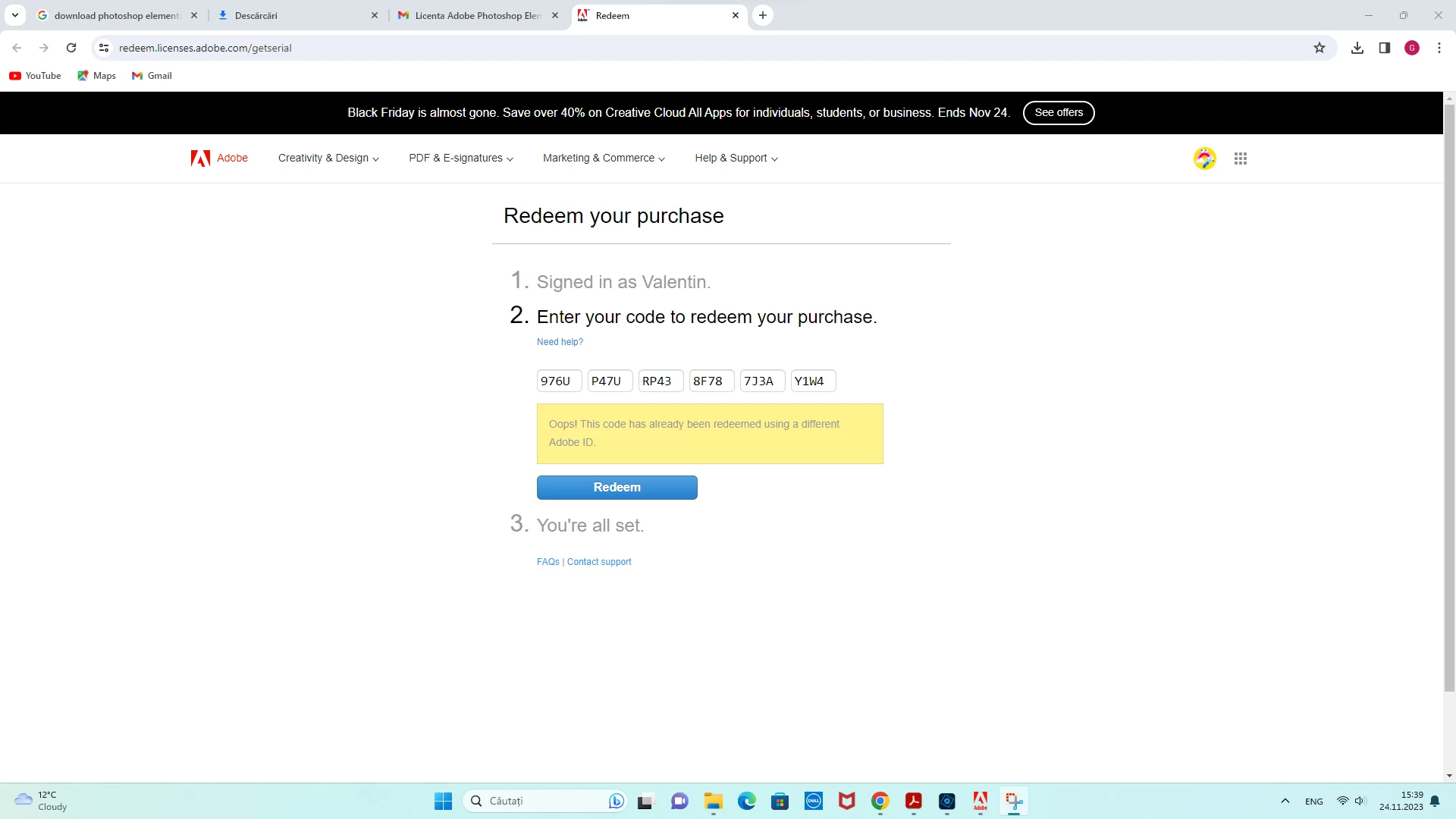
Task: Open the YouTube bookmark
Action: [35, 76]
